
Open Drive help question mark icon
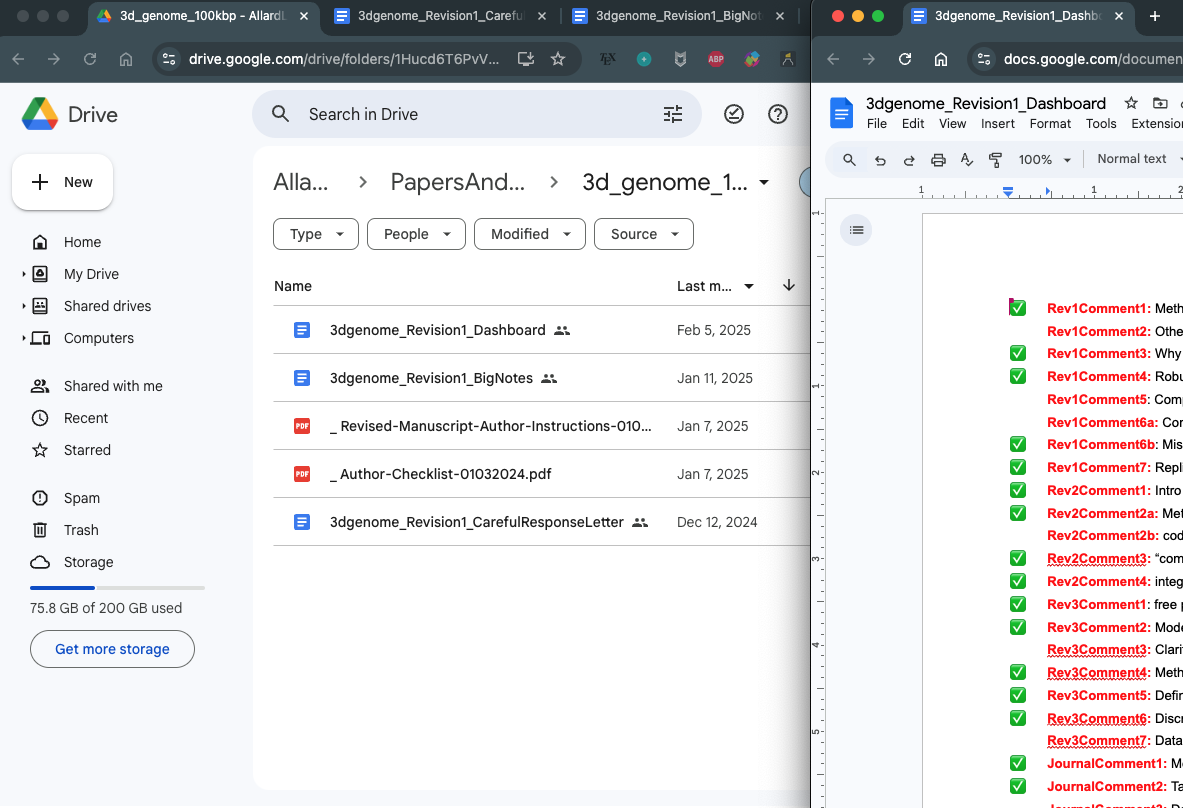point(778,114)
